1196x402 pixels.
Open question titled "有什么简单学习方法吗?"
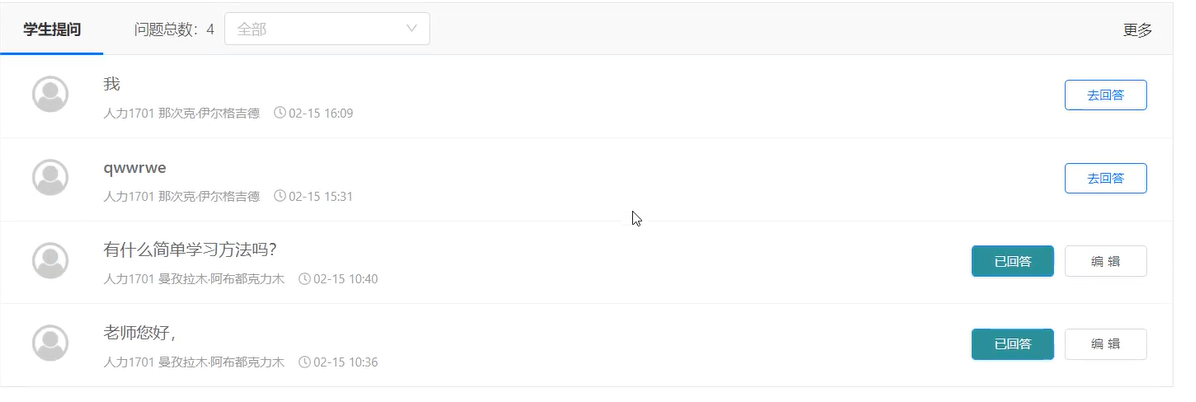tap(189, 250)
